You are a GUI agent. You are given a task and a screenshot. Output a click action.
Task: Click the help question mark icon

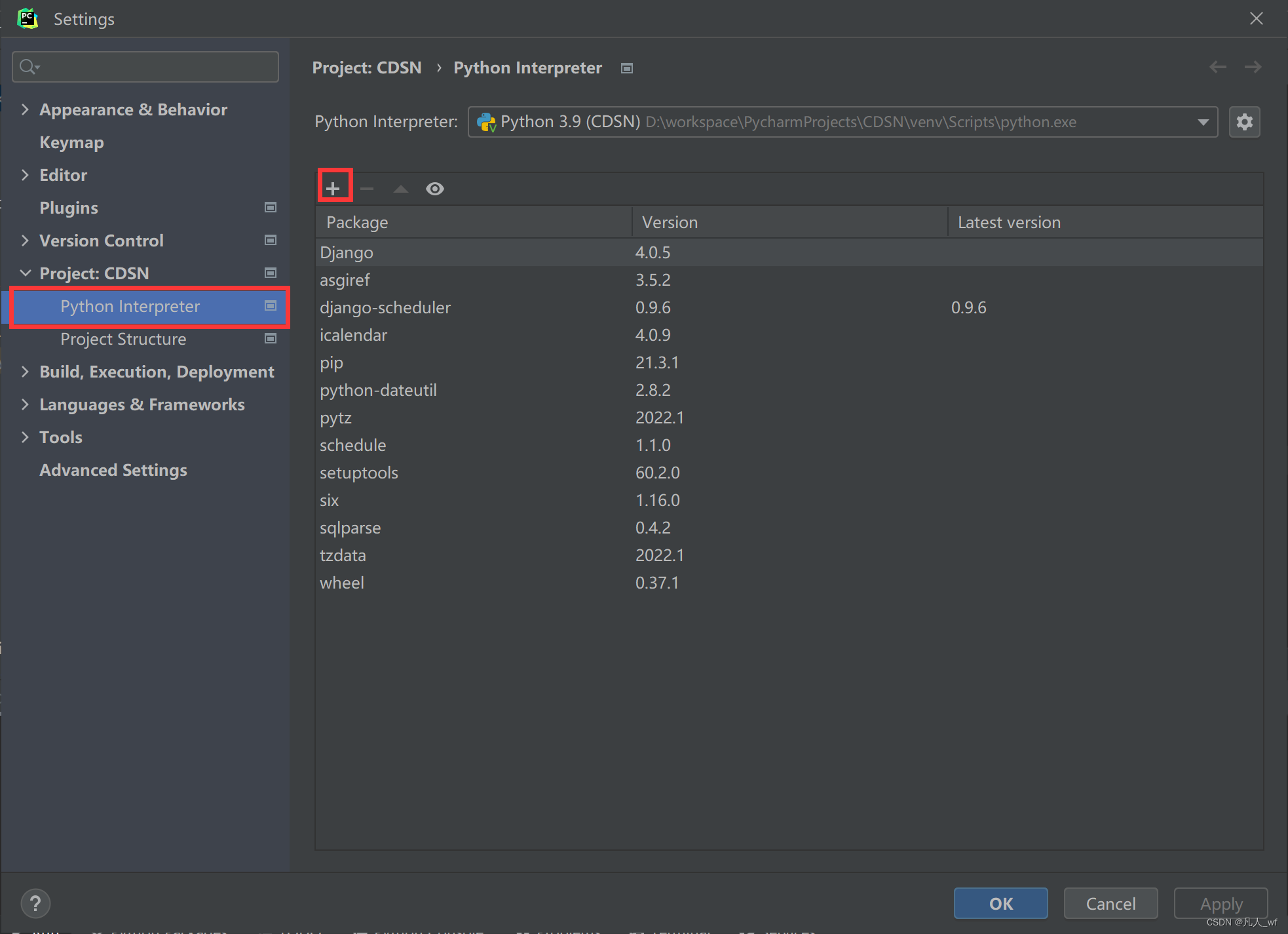tap(35, 903)
